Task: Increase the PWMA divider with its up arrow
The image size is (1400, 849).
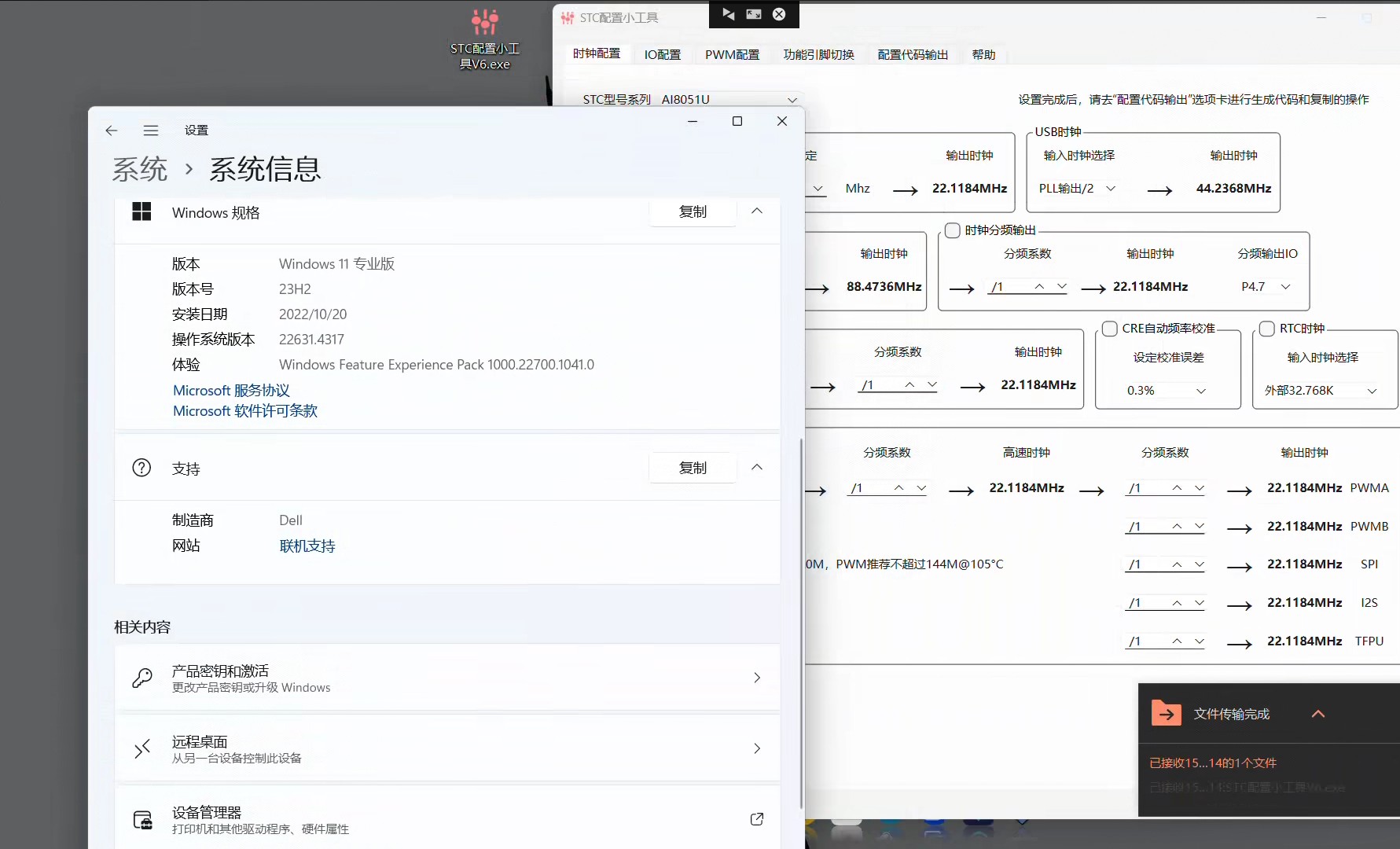Action: pos(1177,488)
